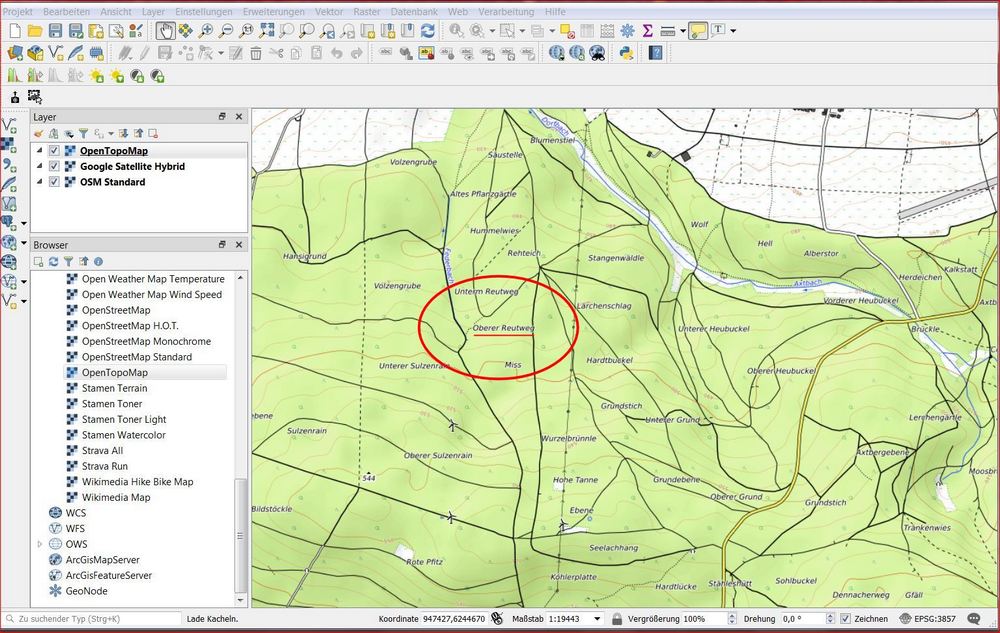Click the Open Project folder icon
Image resolution: width=1000 pixels, height=633 pixels.
36,31
